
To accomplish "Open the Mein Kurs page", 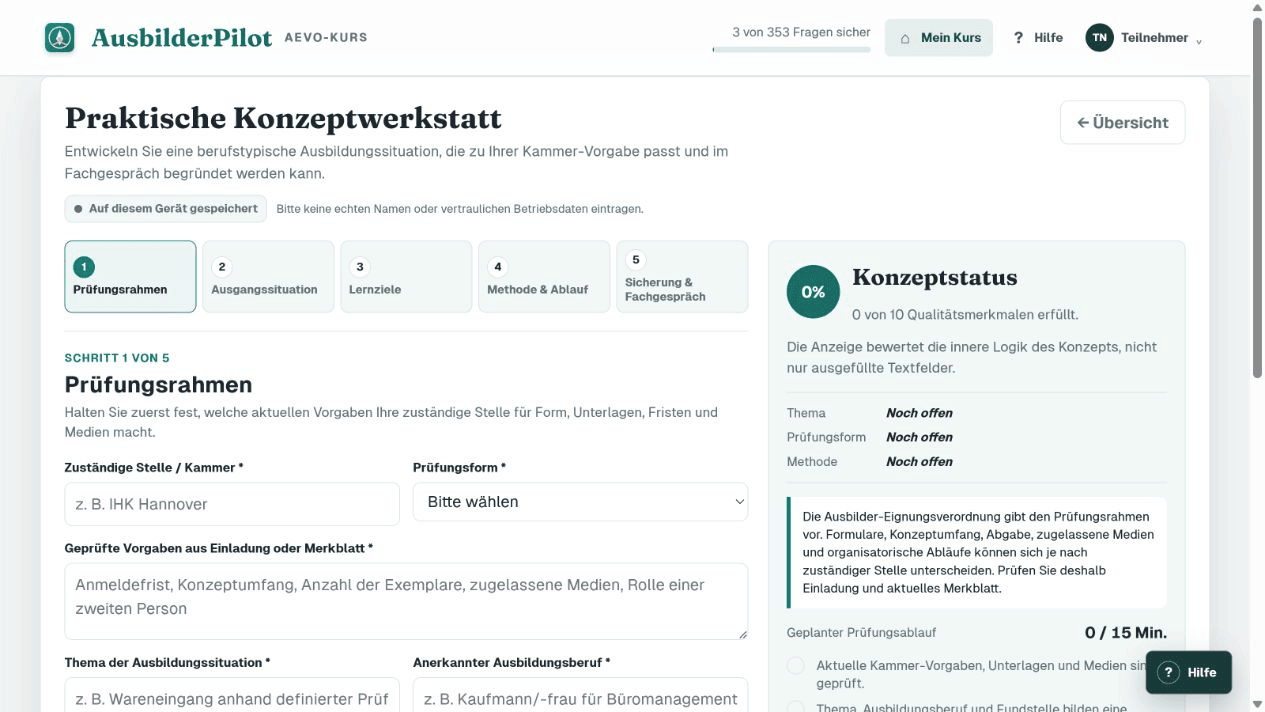I will [x=939, y=38].
